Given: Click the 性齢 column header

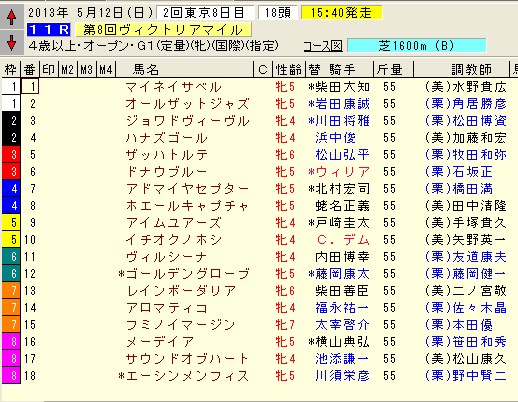Looking at the screenshot, I should click(x=289, y=69).
